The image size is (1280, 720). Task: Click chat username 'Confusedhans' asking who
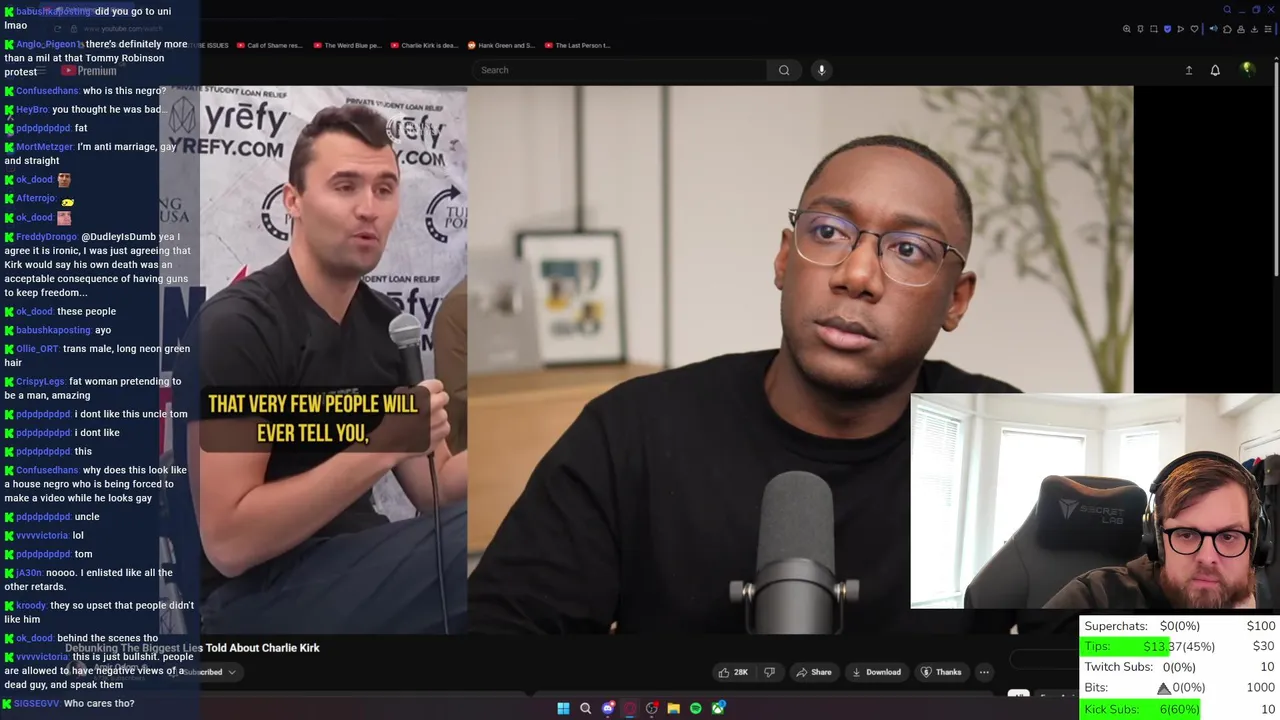(47, 91)
